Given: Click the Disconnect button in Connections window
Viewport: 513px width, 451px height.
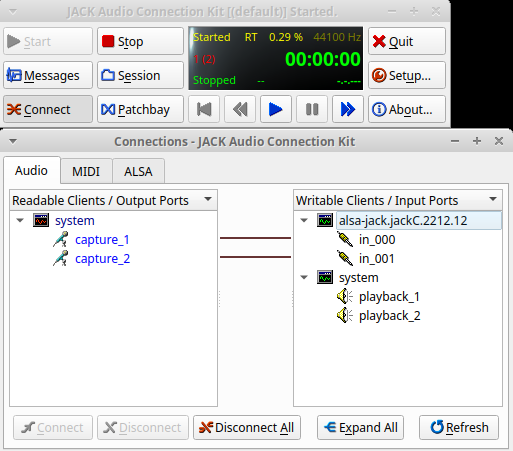Looking at the screenshot, I should (x=143, y=427).
